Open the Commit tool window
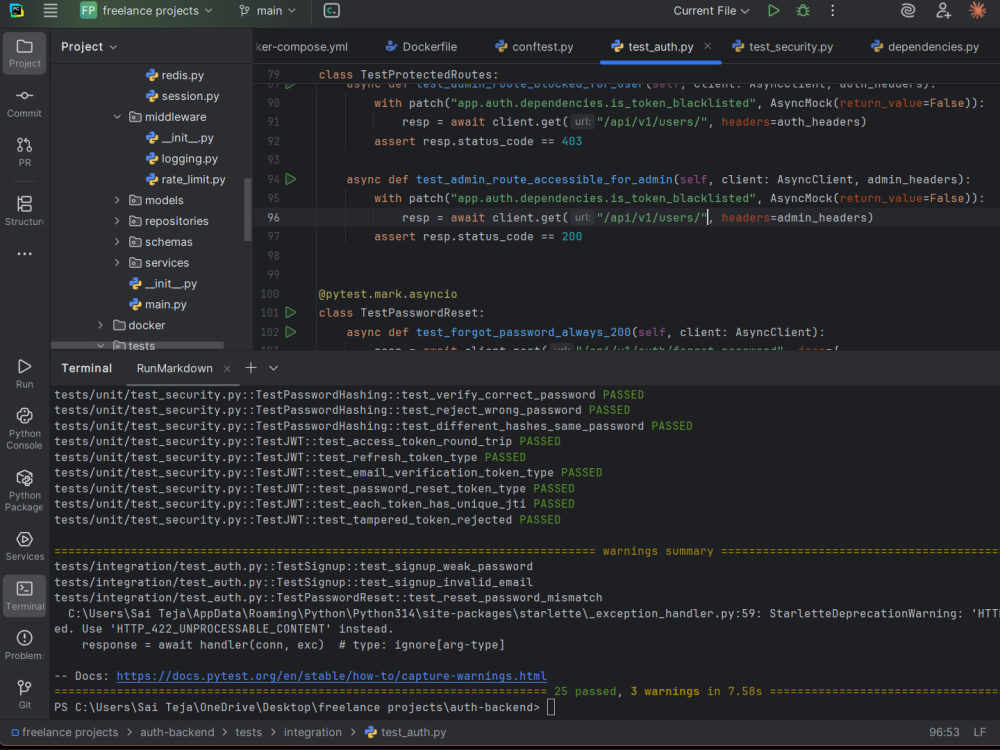This screenshot has width=1000, height=750. point(24,103)
